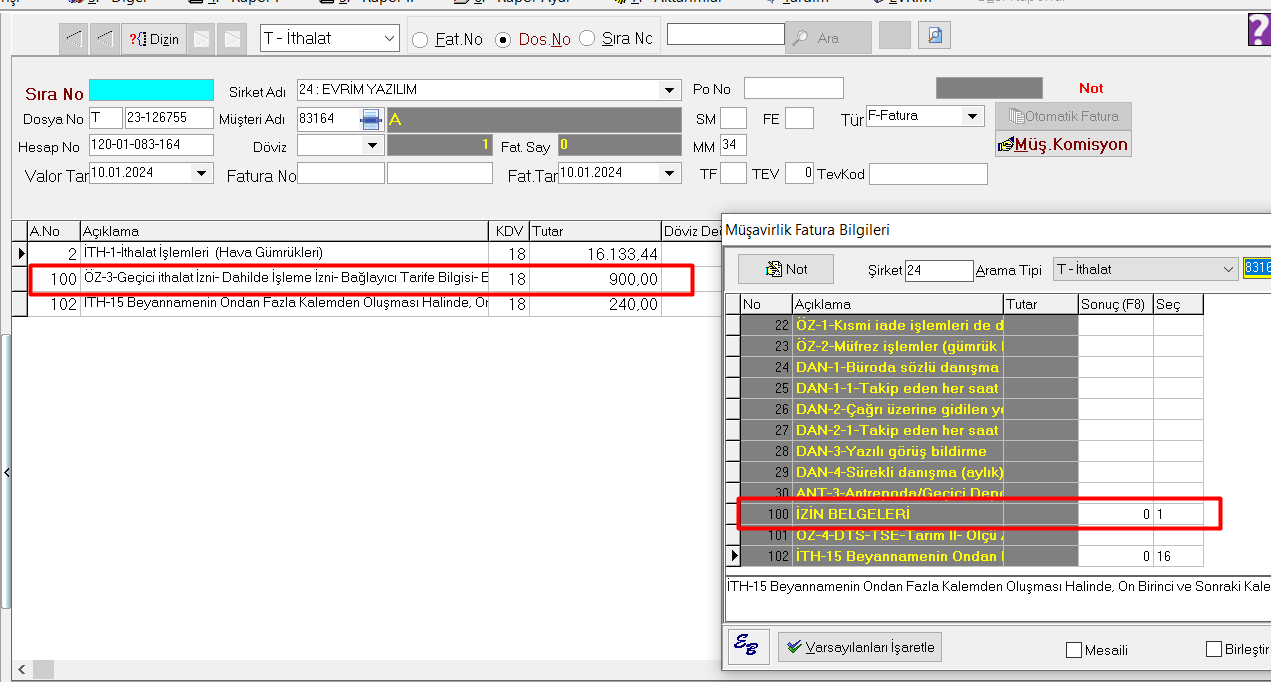Tick the Birleştir checkbox
Viewport: 1271px width, 682px height.
tap(1215, 649)
